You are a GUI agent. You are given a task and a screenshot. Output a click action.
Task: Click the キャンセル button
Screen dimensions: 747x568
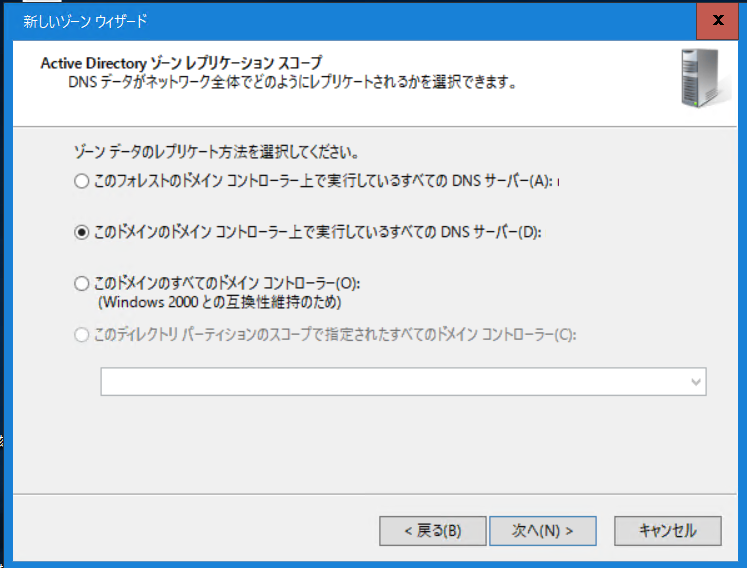[x=667, y=531]
